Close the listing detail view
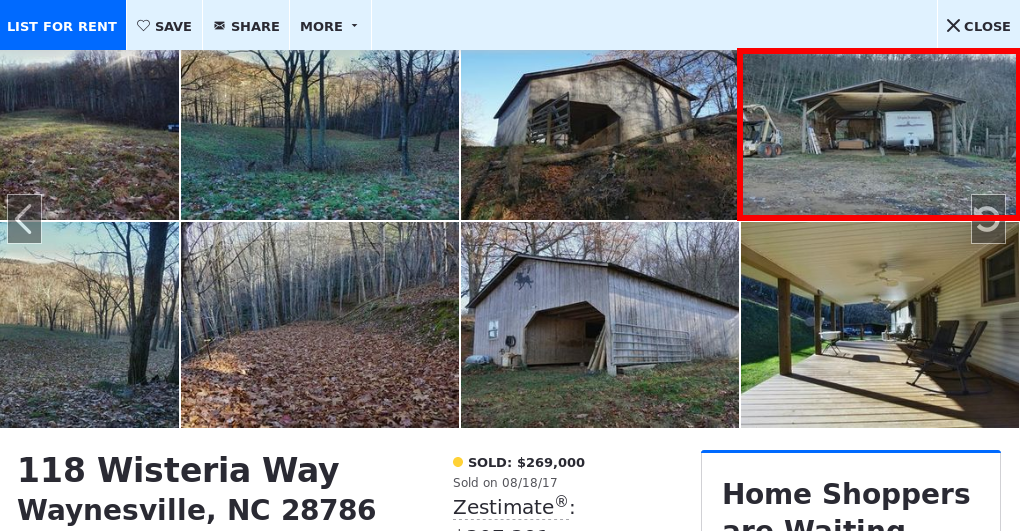The width and height of the screenshot is (1020, 531). [x=978, y=26]
